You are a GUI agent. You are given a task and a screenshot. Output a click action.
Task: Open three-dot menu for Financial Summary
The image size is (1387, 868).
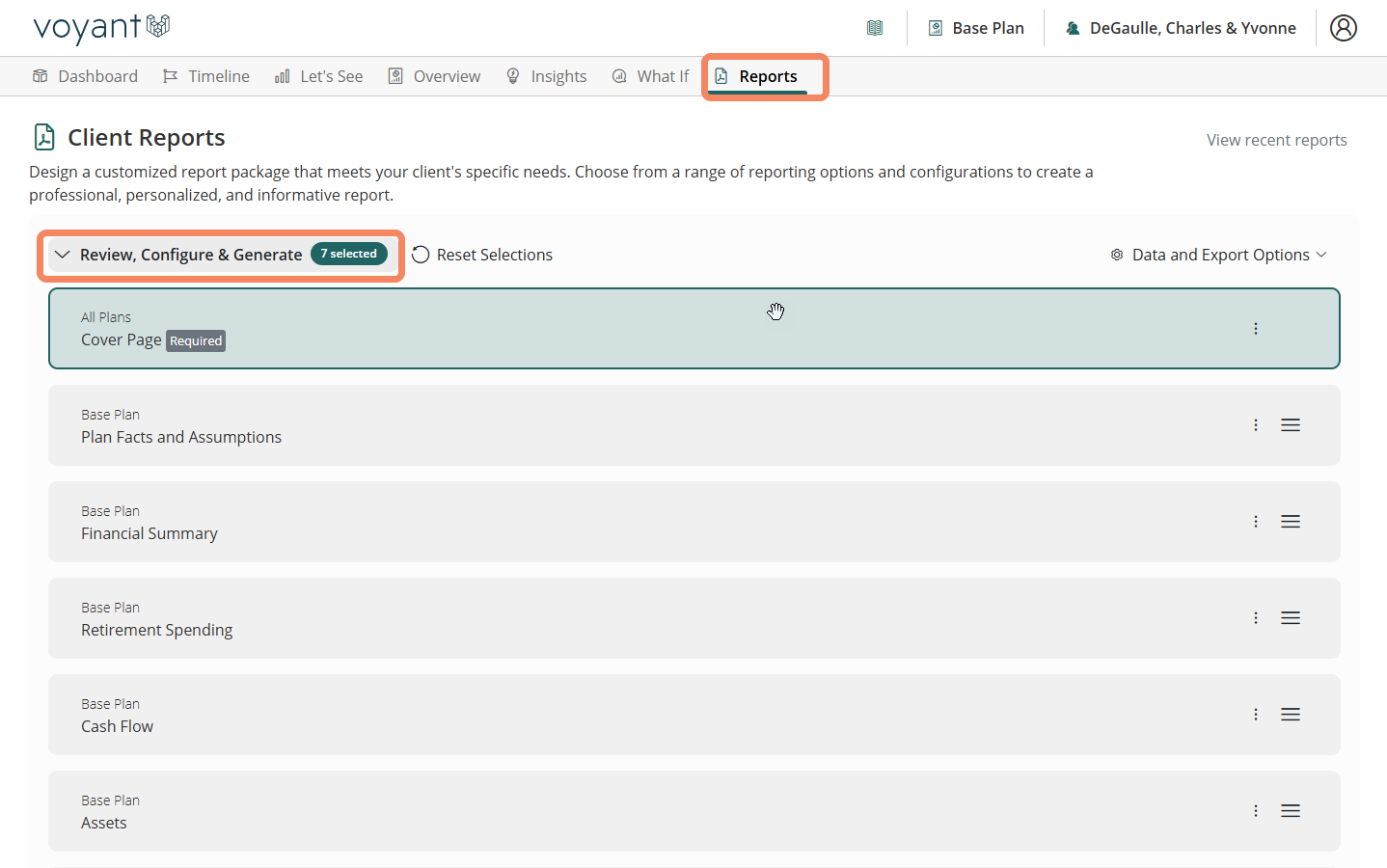(x=1255, y=522)
